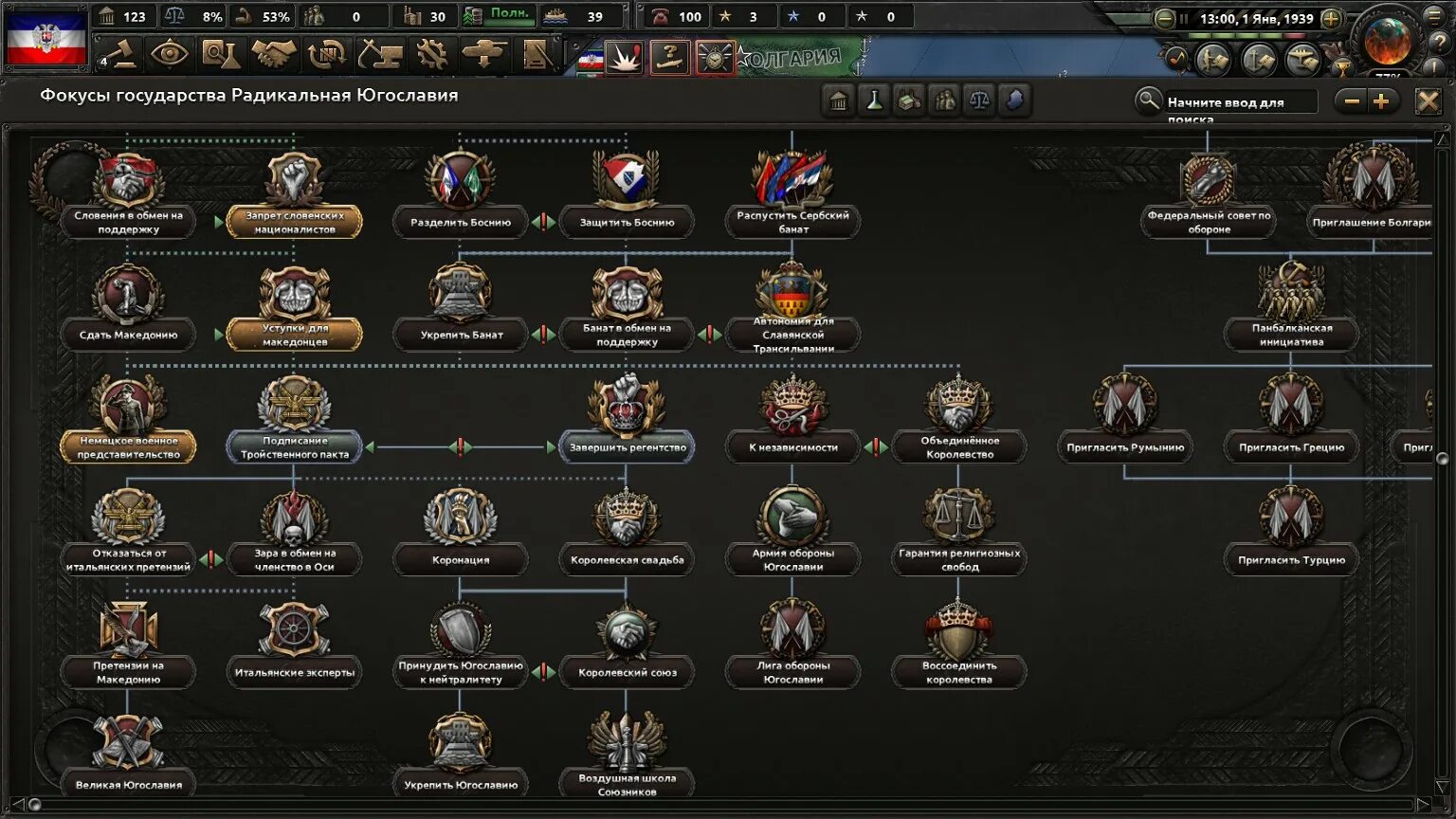The image size is (1456, 819).
Task: Select the Подписание Тройственного пакта focus
Action: pyautogui.click(x=294, y=447)
